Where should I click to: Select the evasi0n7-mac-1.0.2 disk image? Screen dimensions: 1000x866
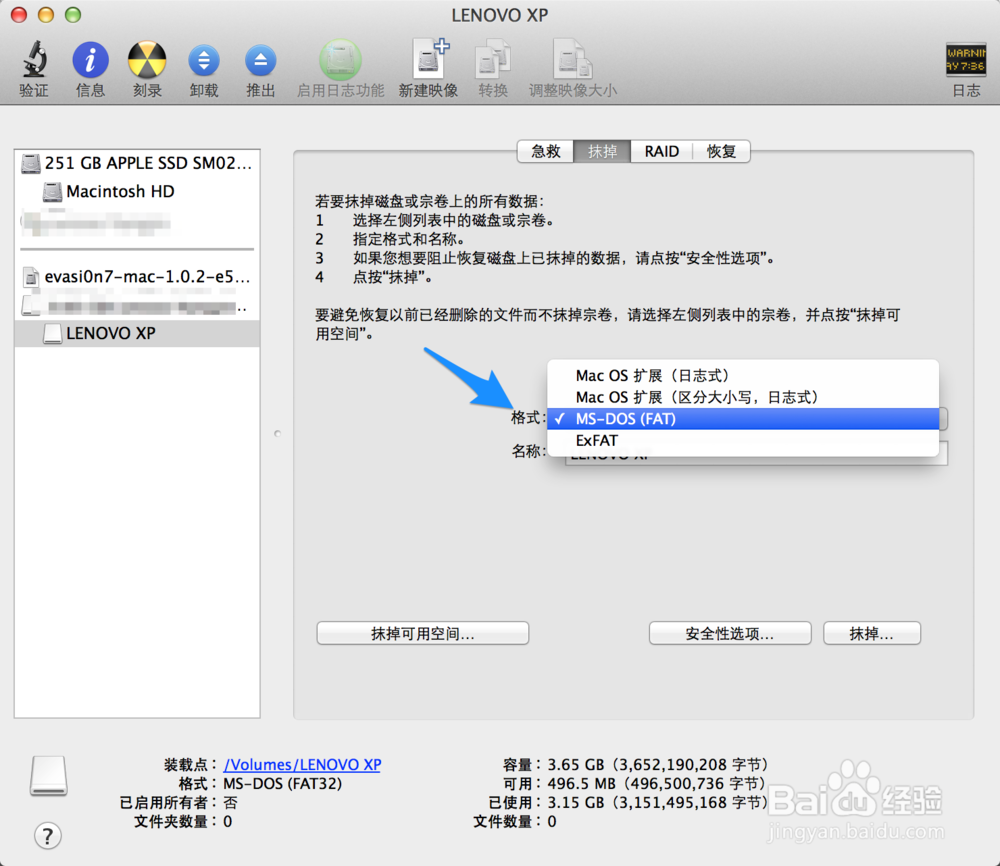coord(137,277)
